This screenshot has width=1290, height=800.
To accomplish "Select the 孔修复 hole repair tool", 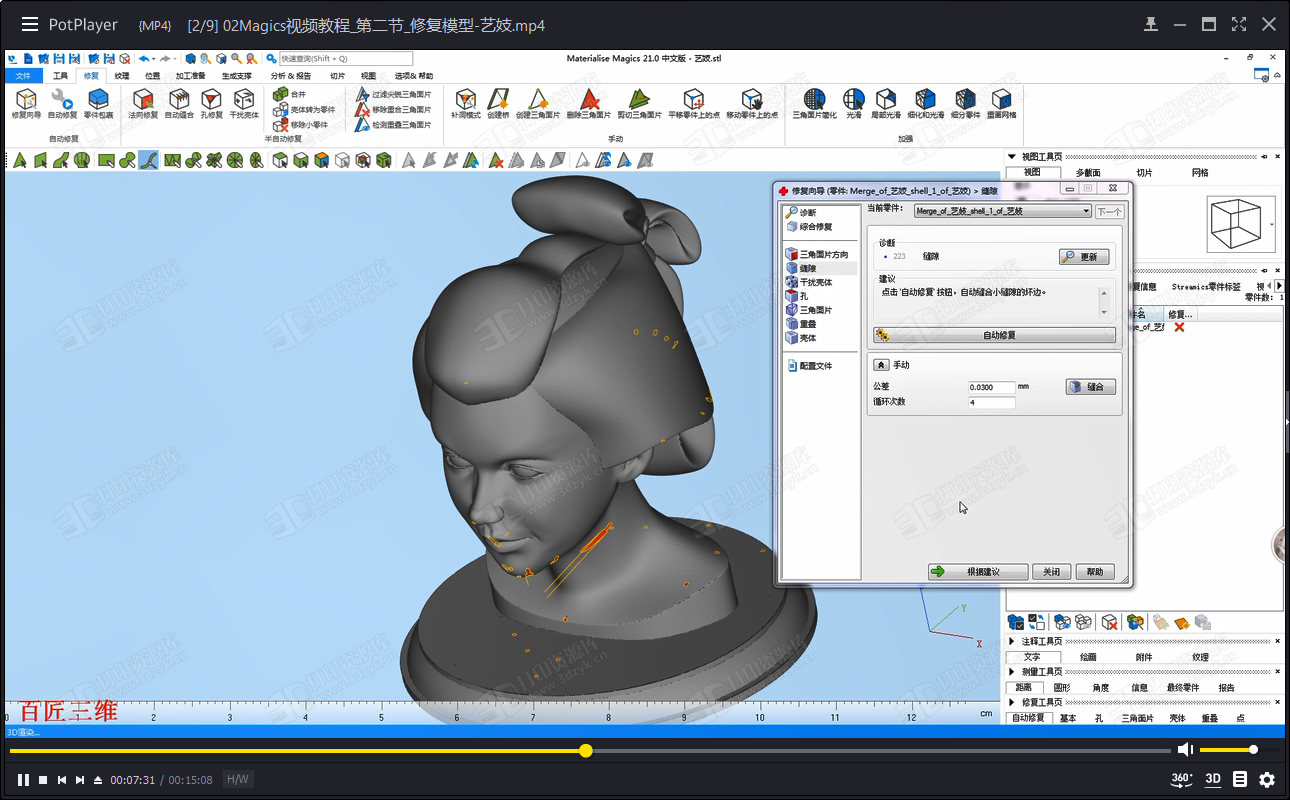I will 211,104.
